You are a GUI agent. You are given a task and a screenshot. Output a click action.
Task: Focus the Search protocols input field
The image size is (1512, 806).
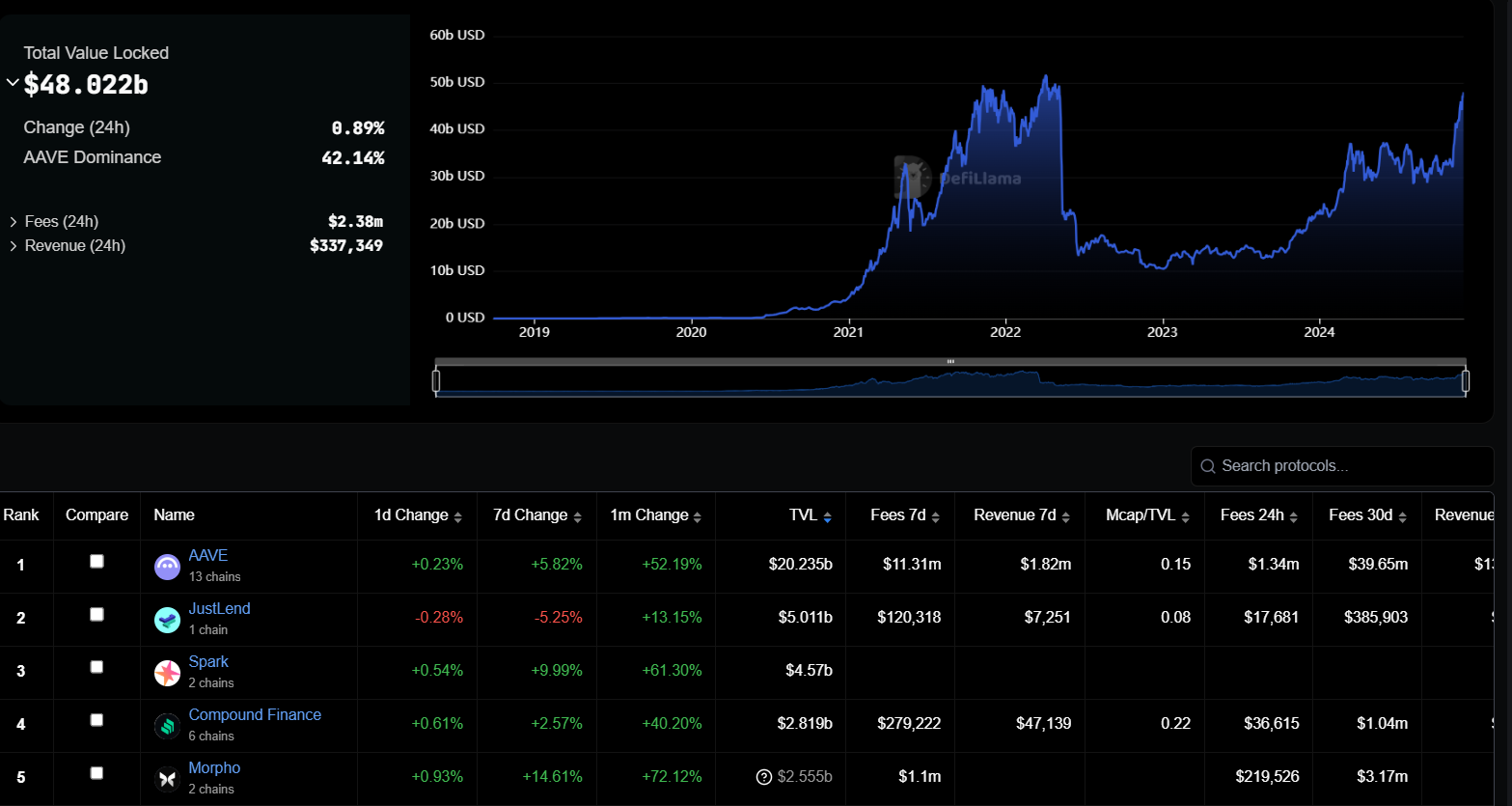1342,466
